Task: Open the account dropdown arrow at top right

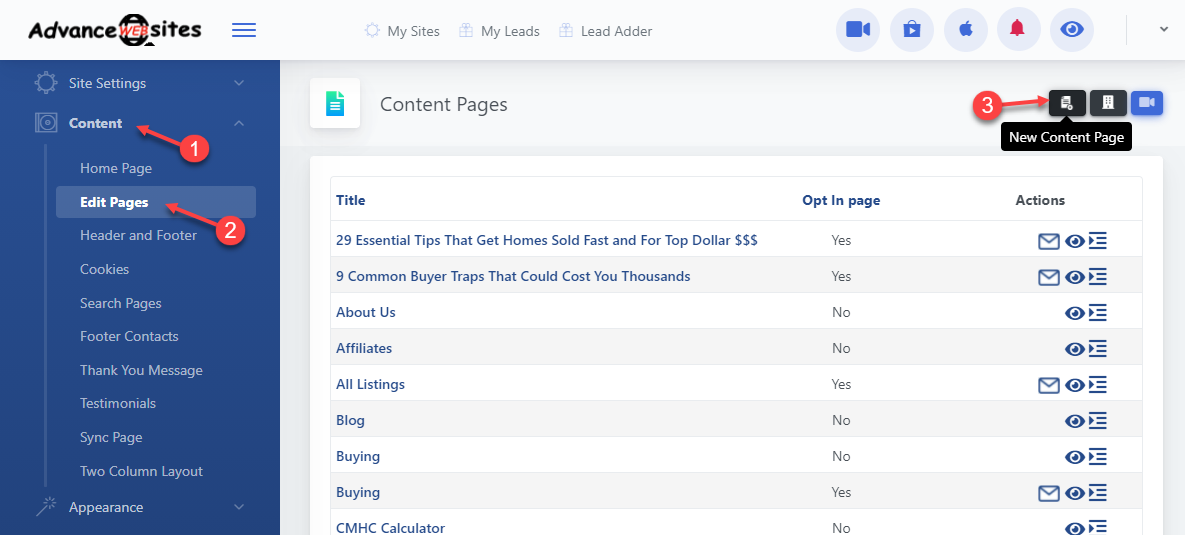Action: (1163, 30)
